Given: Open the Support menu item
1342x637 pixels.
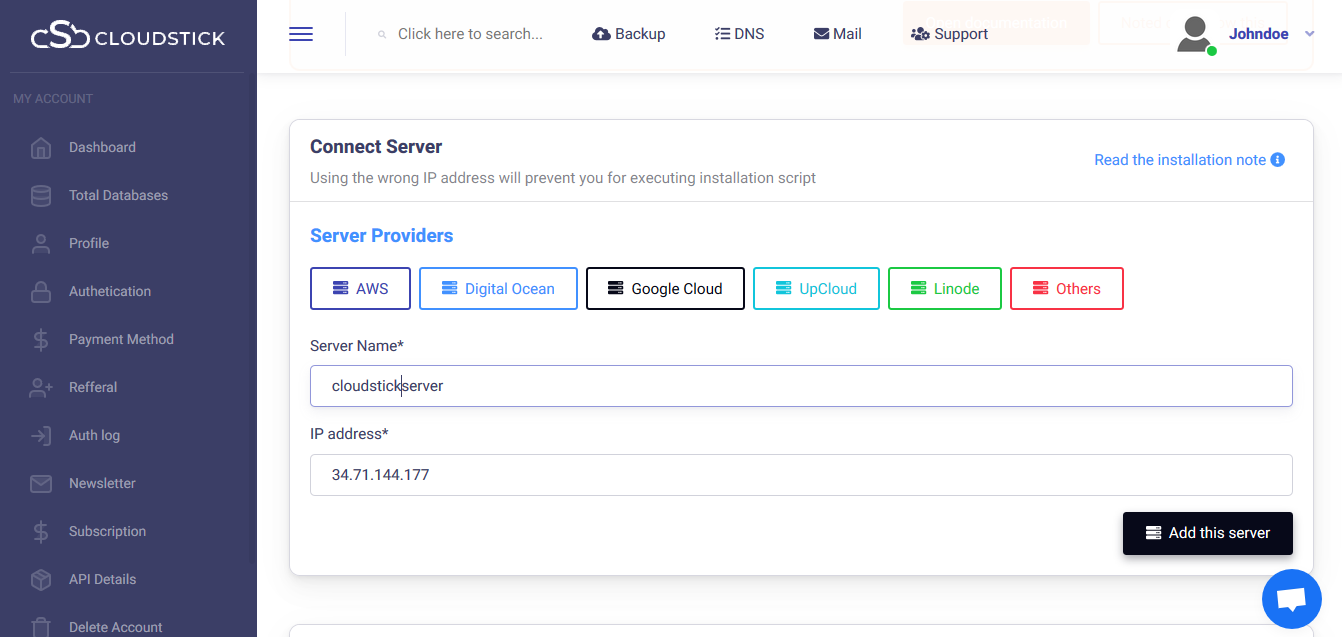Looking at the screenshot, I should [x=949, y=34].
